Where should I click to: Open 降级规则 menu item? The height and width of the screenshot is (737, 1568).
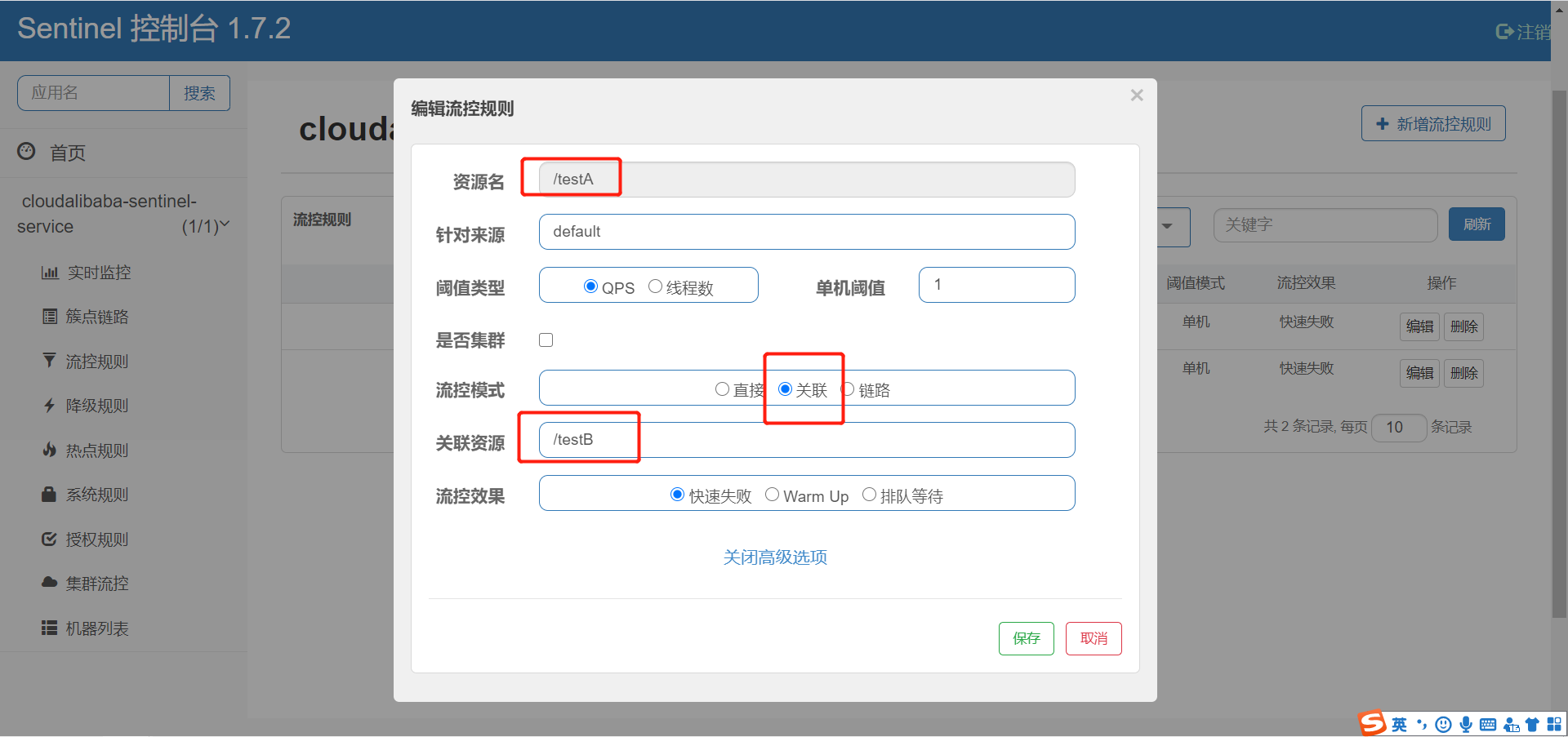coord(97,406)
